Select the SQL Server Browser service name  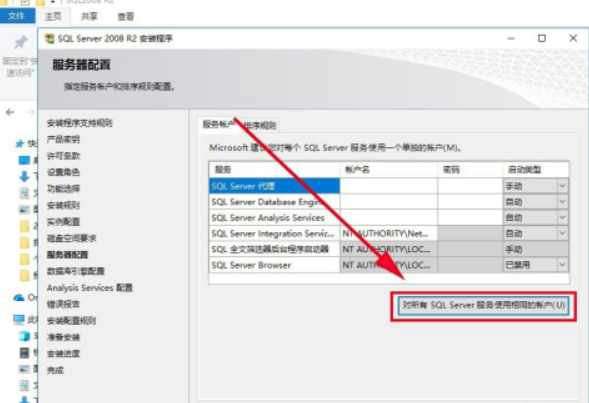(x=274, y=265)
